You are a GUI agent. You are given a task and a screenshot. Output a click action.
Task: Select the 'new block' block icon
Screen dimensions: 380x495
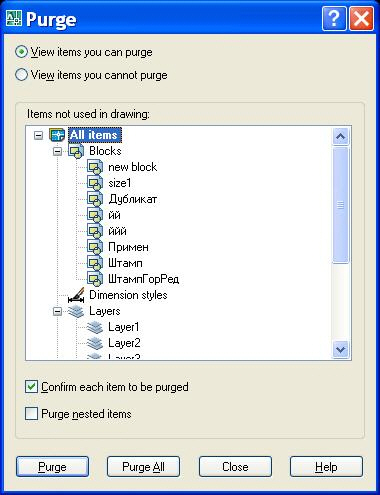point(95,167)
